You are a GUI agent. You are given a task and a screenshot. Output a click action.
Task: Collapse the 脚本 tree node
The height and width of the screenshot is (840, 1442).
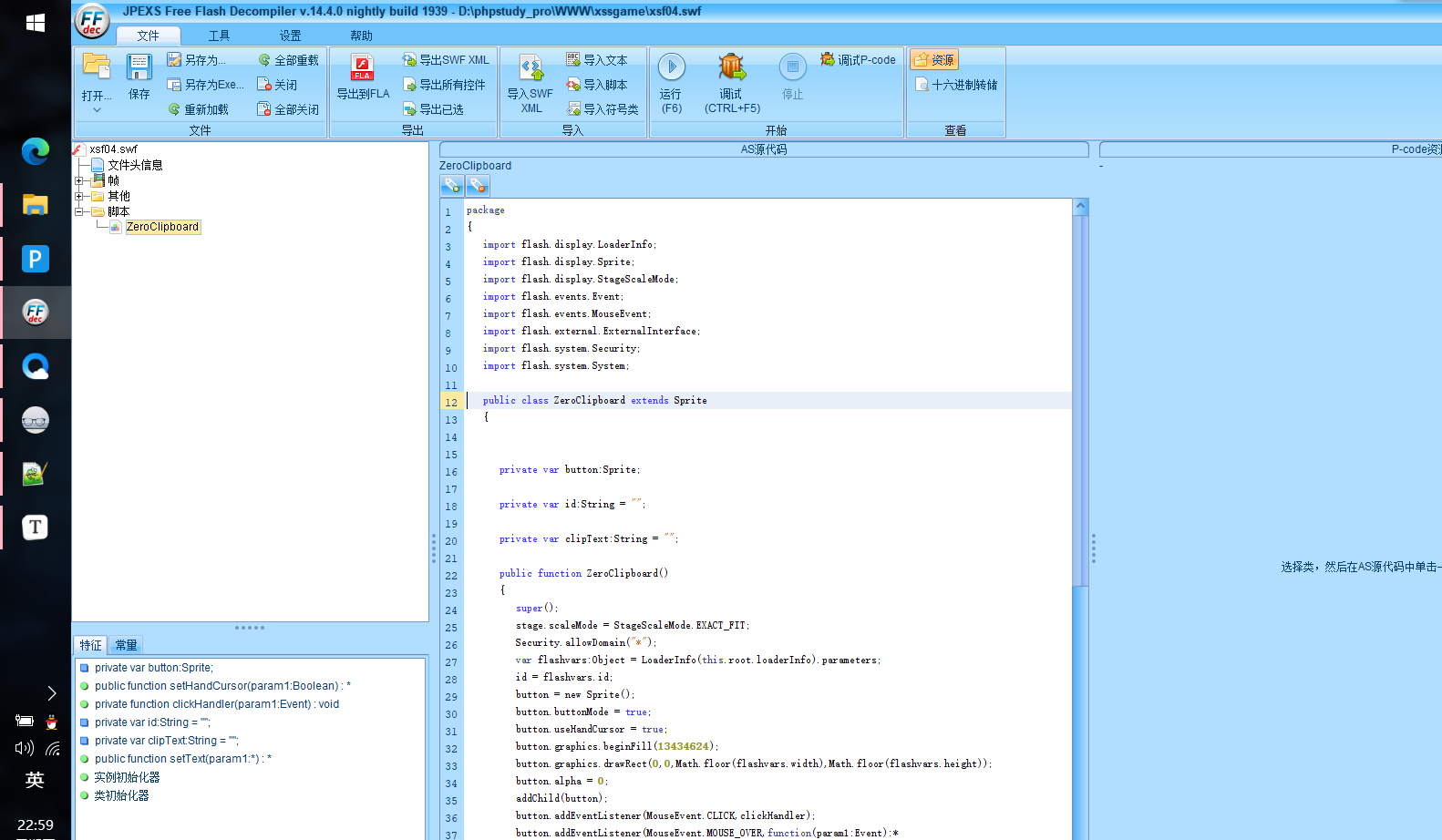pyautogui.click(x=79, y=211)
